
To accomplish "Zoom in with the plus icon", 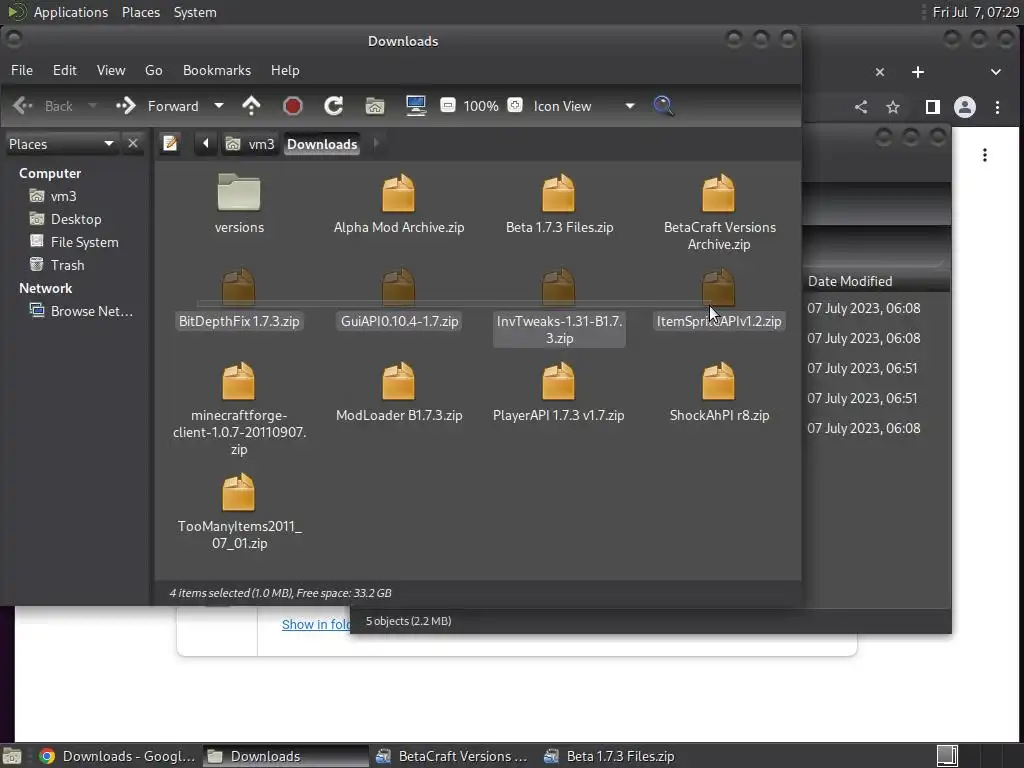I will click(515, 105).
